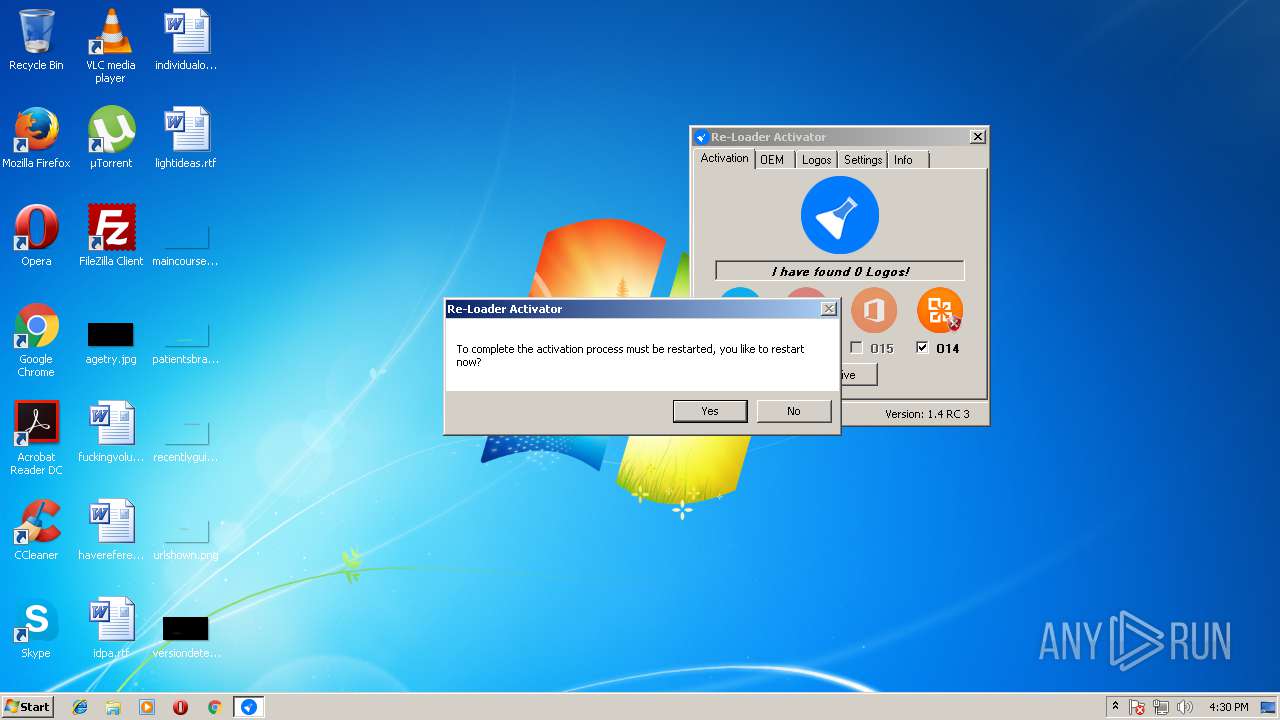Uncheck the O14 checkbox

point(922,348)
